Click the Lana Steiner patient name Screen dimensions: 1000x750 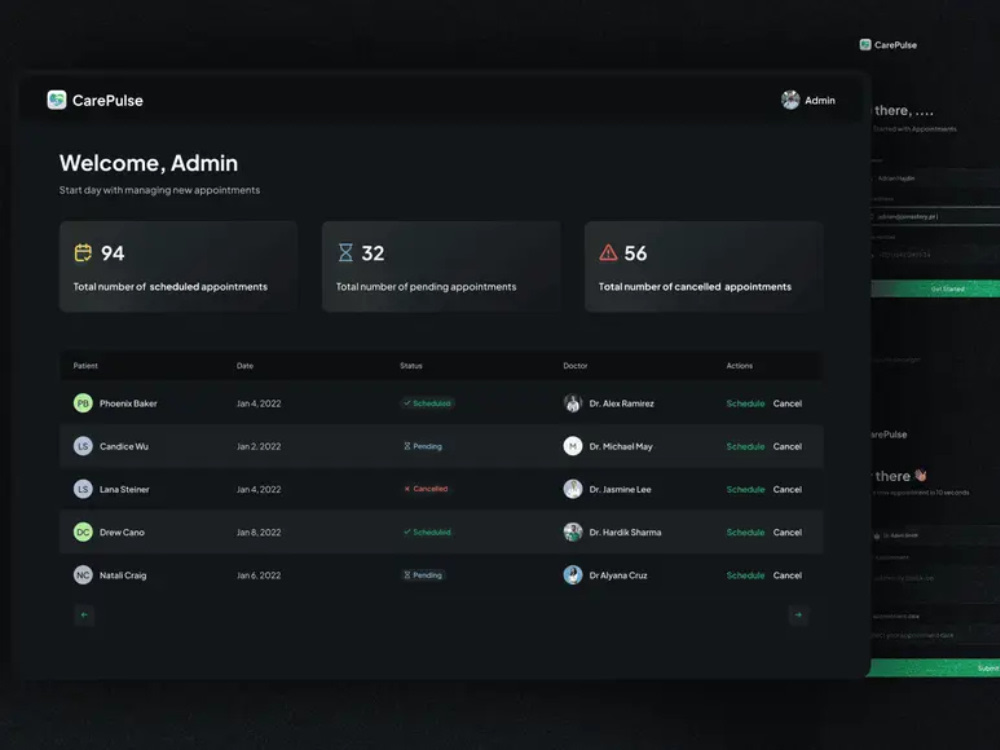click(124, 489)
